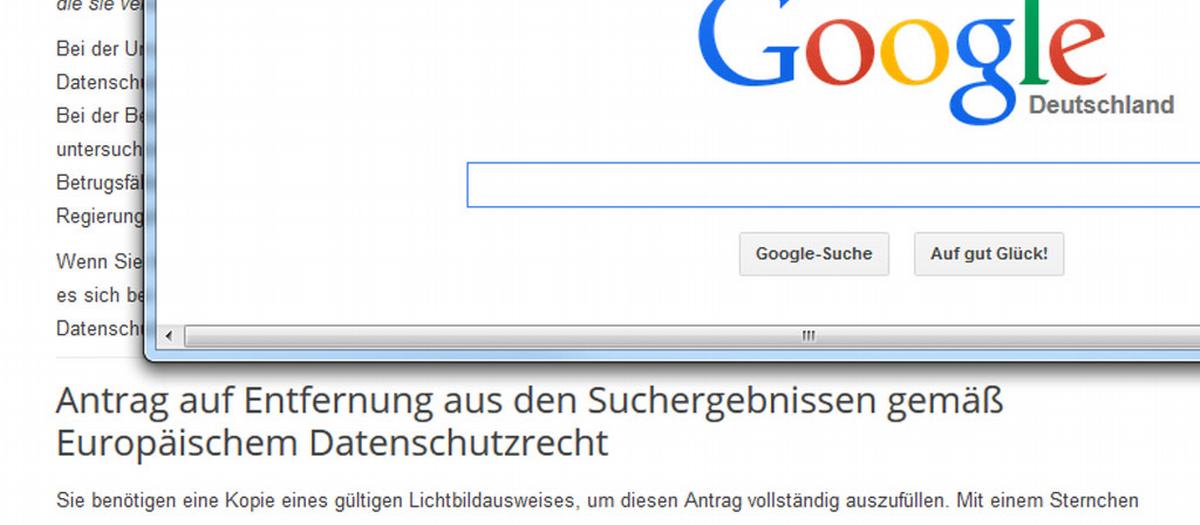Click the horizontal scrollbar thumb grip
Image resolution: width=1200 pixels, height=525 pixels.
[x=808, y=336]
